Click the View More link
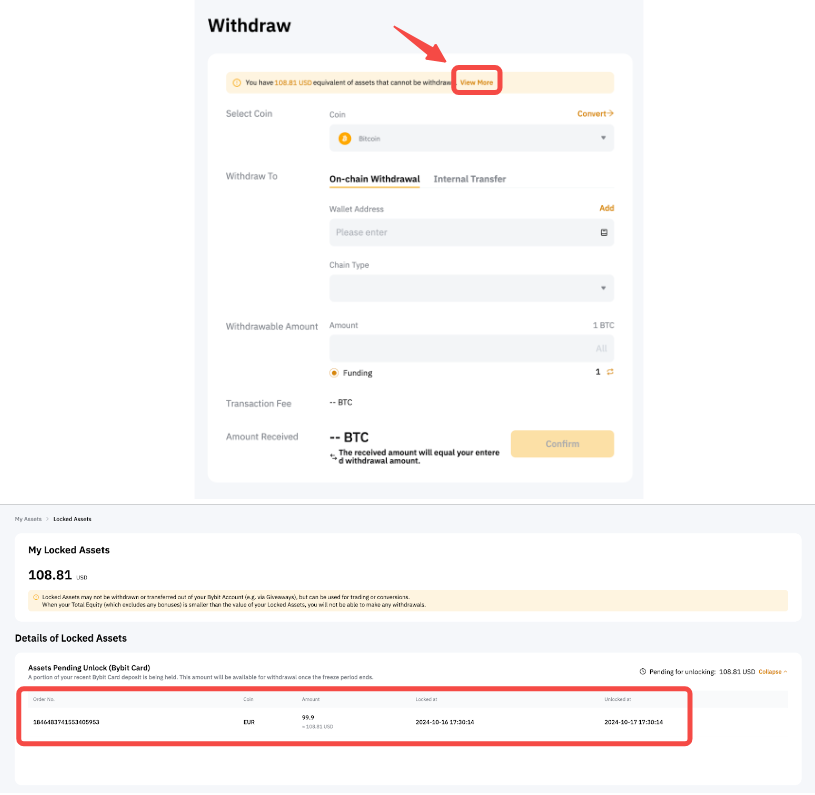The height and width of the screenshot is (795, 815). coord(476,82)
